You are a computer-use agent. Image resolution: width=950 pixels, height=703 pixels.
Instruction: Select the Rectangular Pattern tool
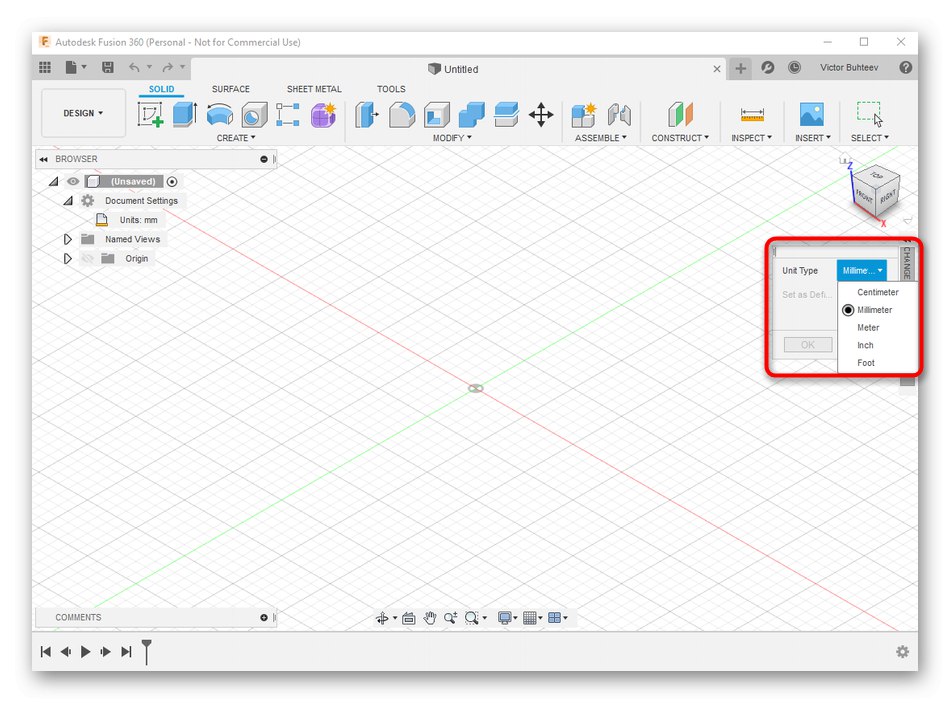[x=288, y=115]
